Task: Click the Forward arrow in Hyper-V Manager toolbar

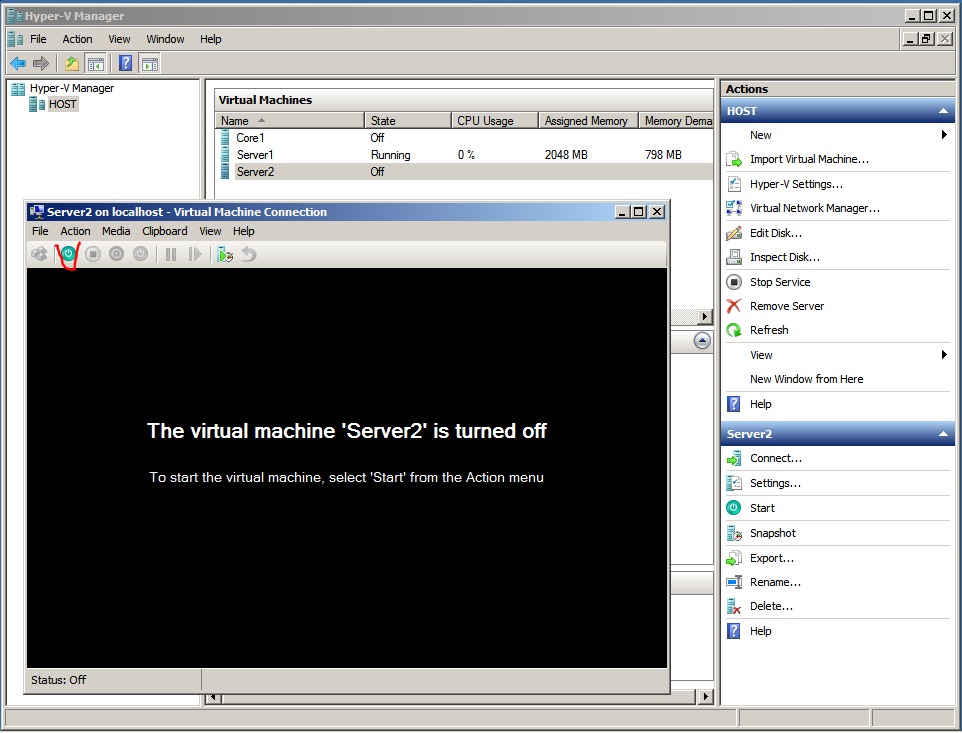Action: (x=40, y=63)
